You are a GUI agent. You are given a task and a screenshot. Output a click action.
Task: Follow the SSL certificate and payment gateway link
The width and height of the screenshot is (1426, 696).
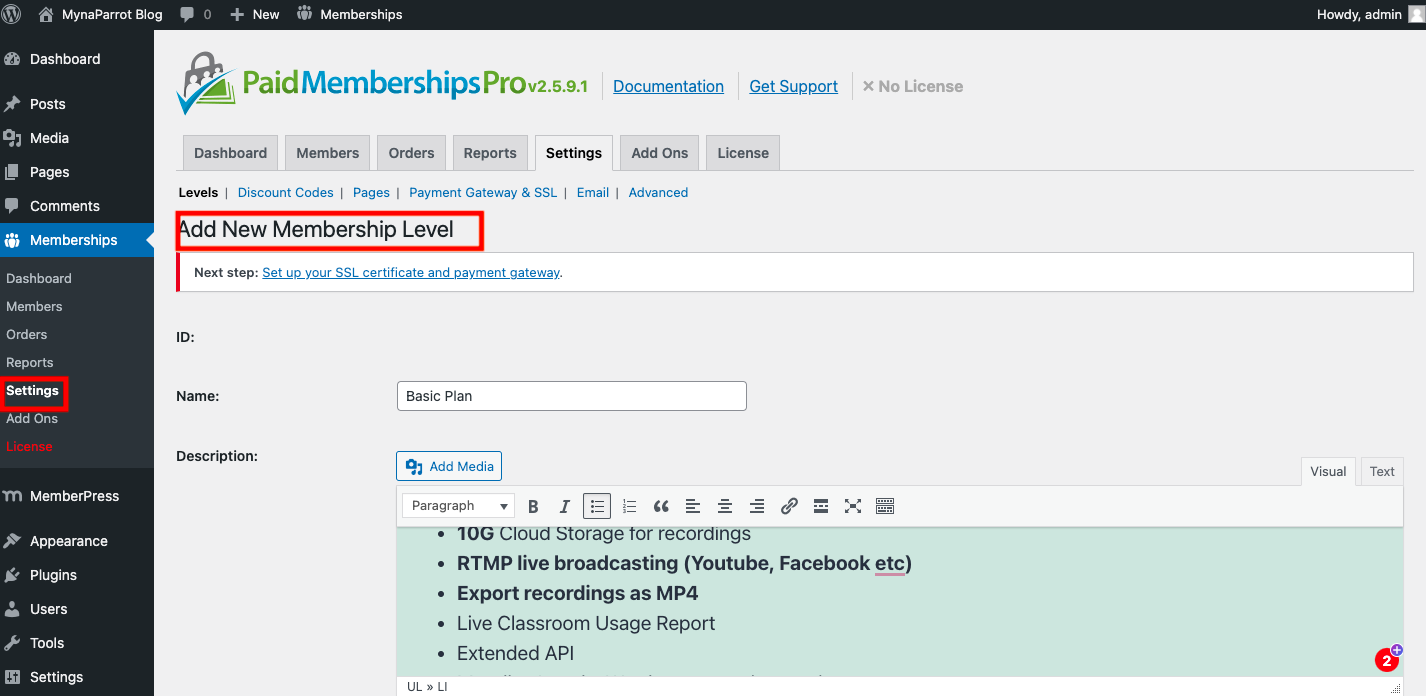click(x=410, y=272)
